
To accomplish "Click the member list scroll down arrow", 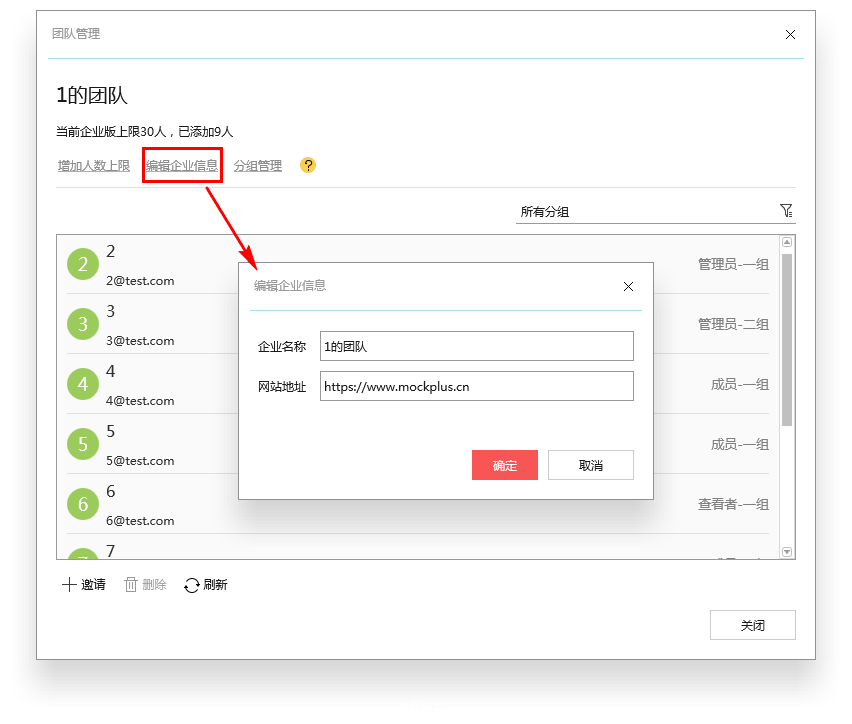I will pos(787,552).
